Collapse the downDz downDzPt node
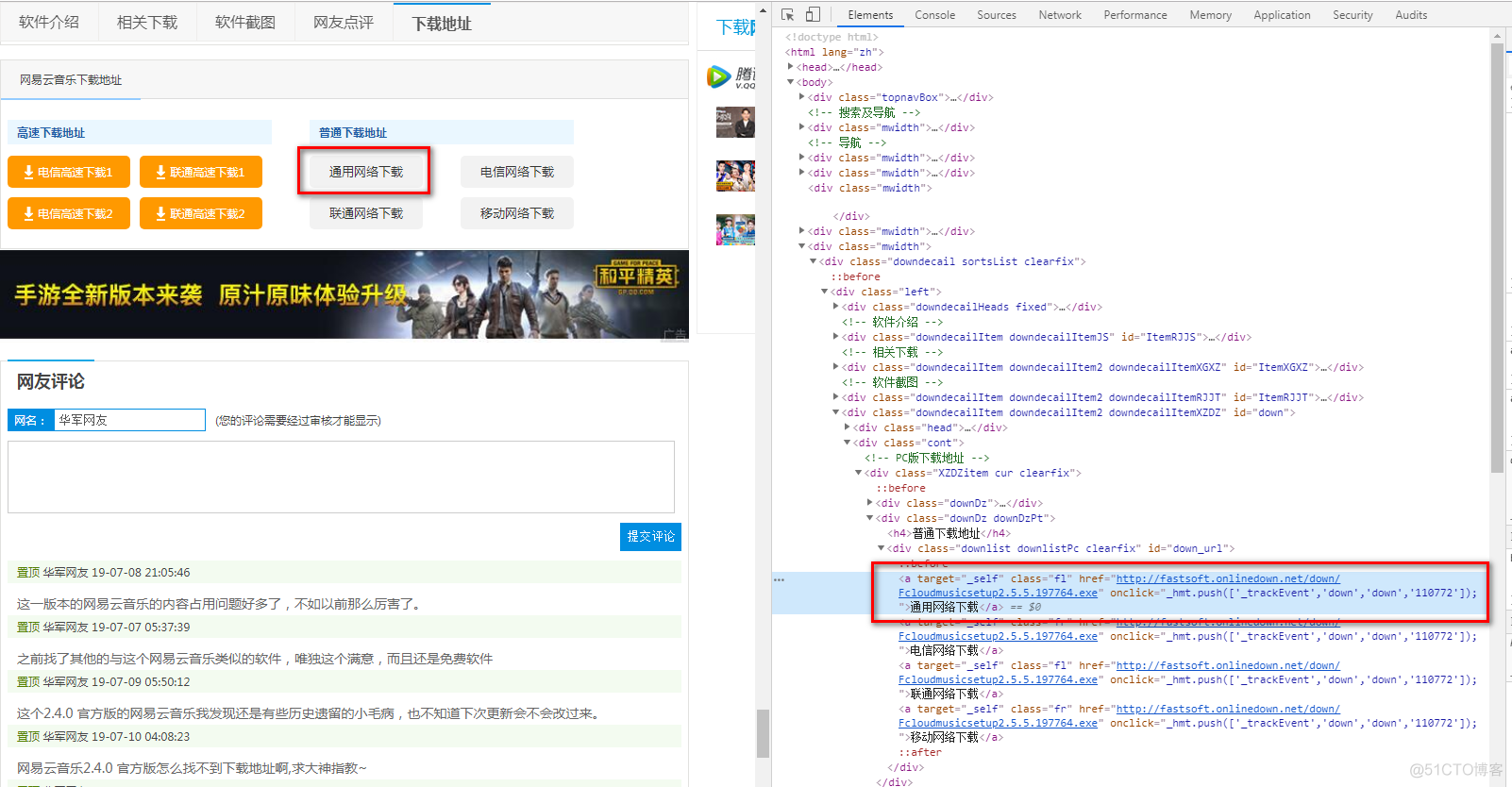 (870, 518)
